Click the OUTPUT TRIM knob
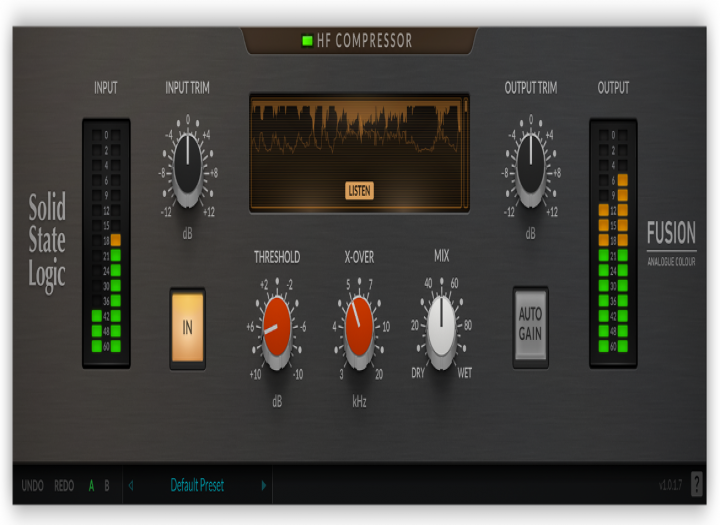Screen dimensions: 720x525 (531, 168)
